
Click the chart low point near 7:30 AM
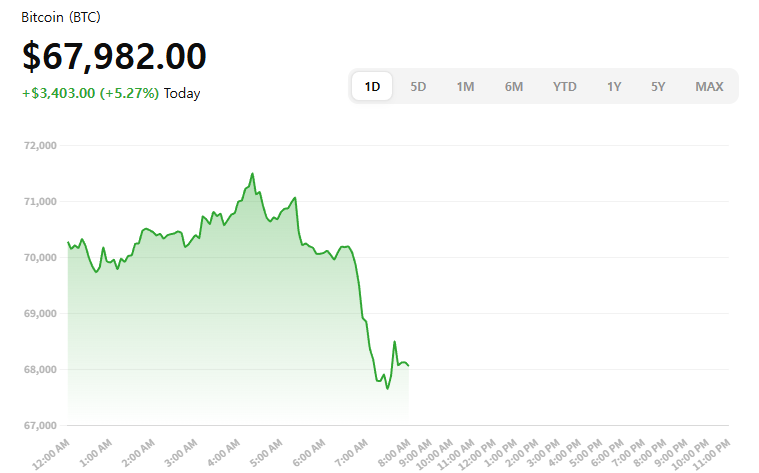(387, 388)
